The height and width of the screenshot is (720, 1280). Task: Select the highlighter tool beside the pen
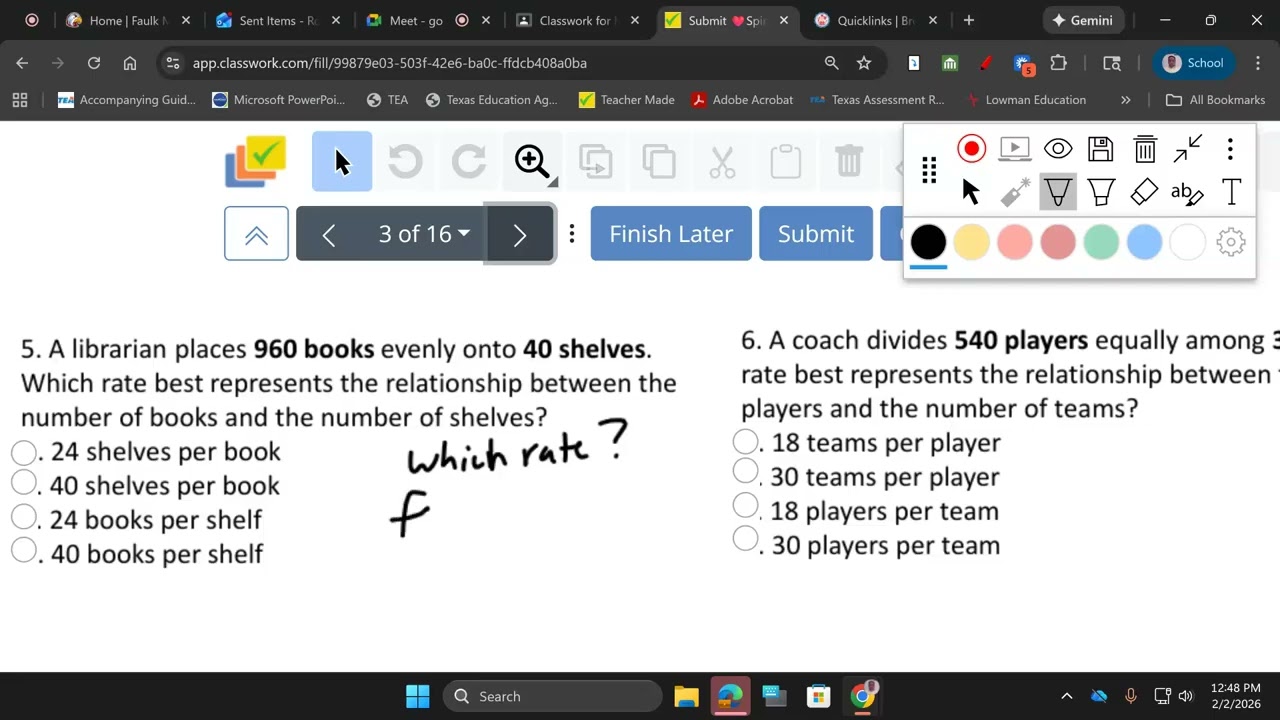1101,192
